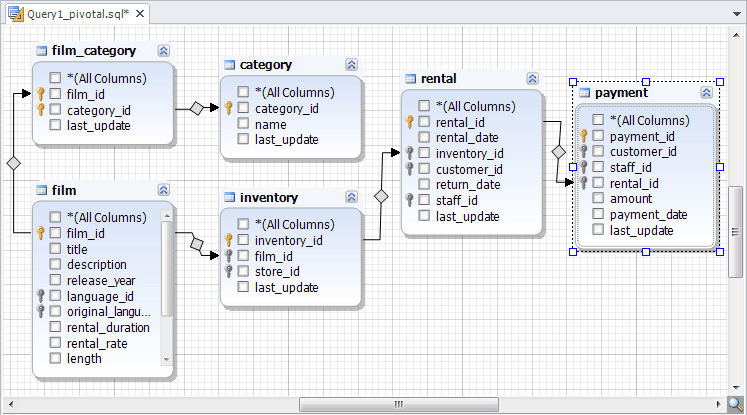
Task: Click the category table icon
Action: pos(230,65)
